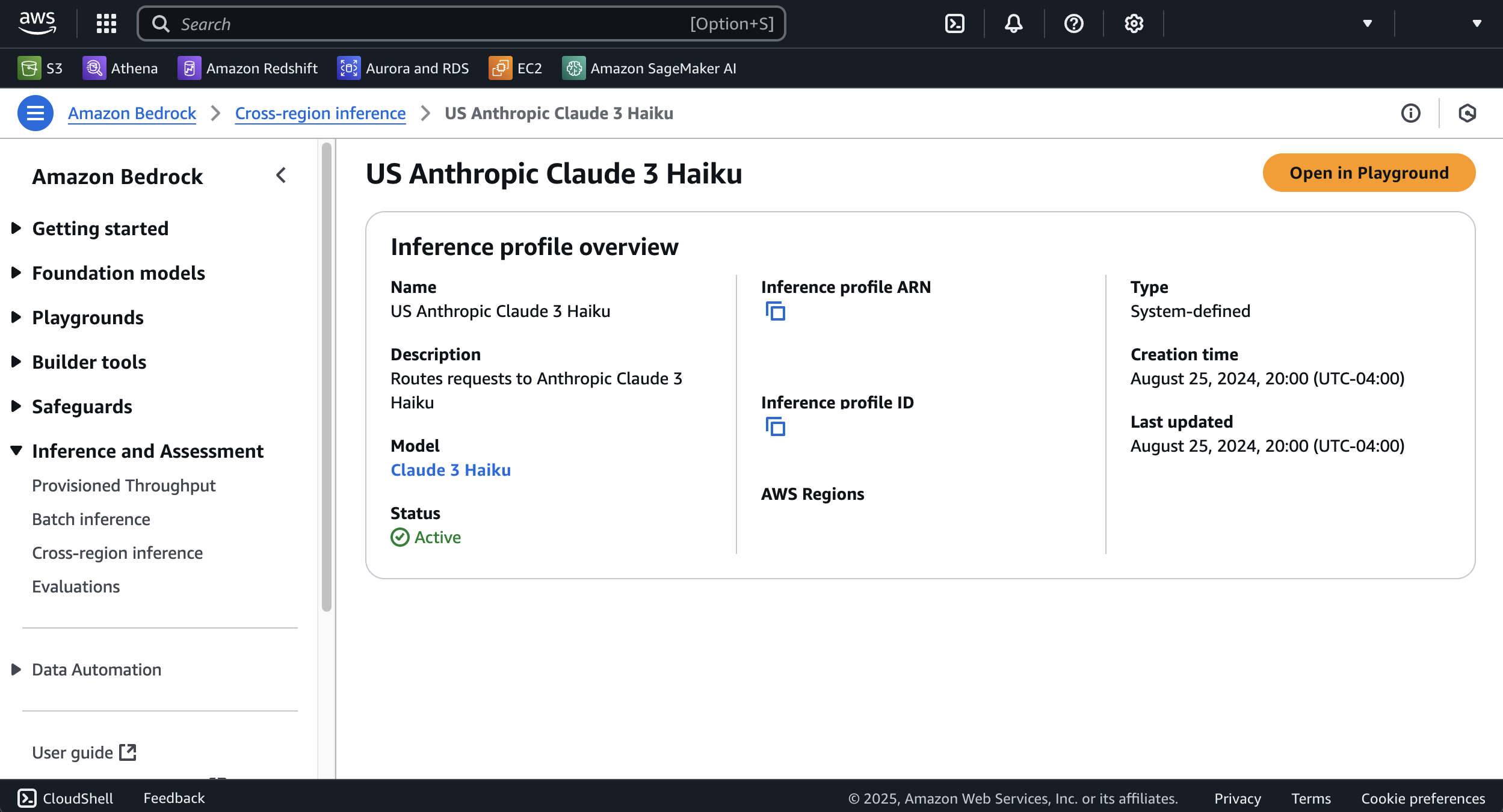Click the Amazon SageMaker AI icon
This screenshot has width=1503, height=812.
[x=573, y=68]
